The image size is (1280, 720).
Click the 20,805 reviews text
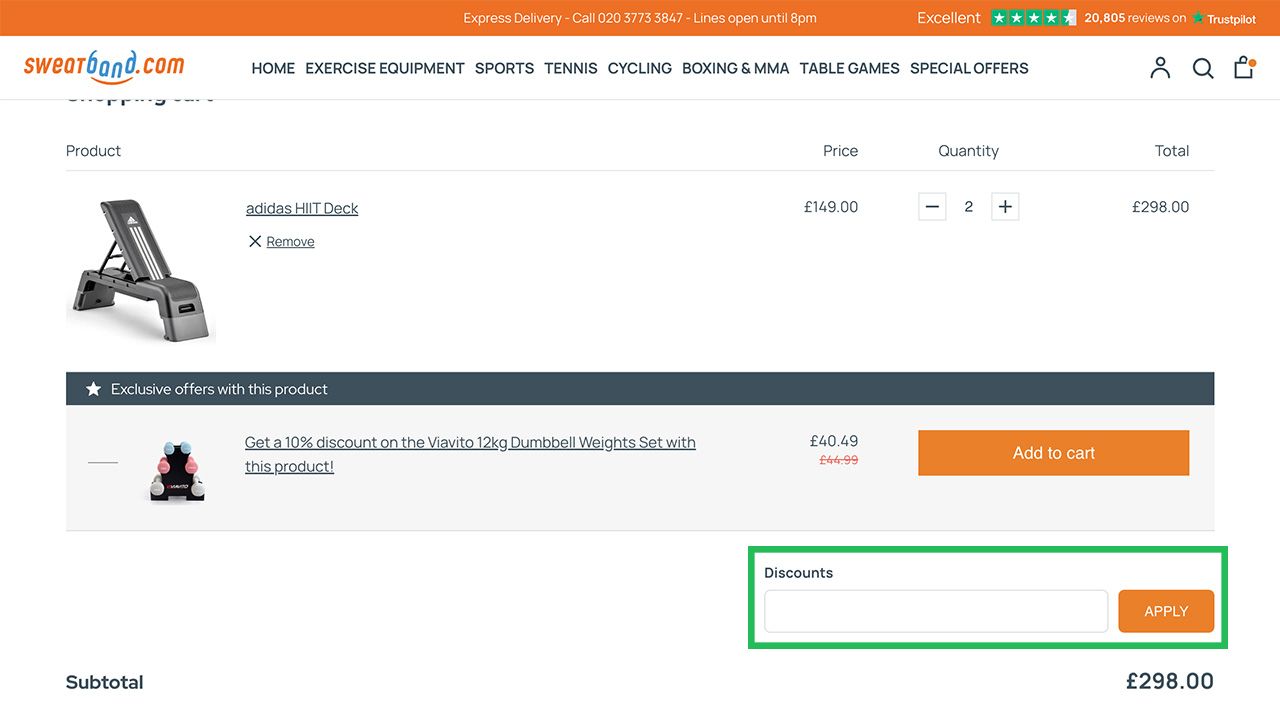tap(1135, 18)
